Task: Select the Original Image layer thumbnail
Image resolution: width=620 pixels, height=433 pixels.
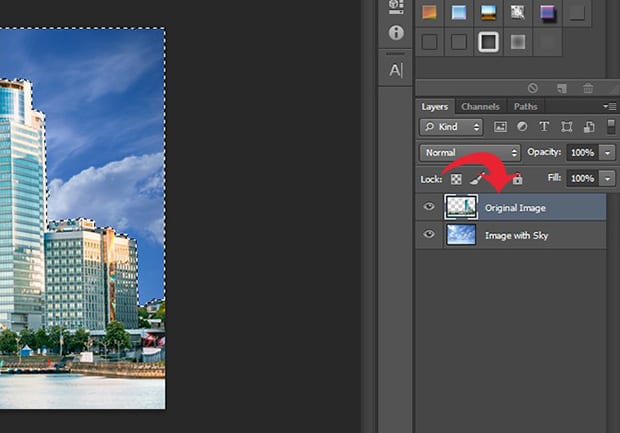Action: [x=461, y=207]
